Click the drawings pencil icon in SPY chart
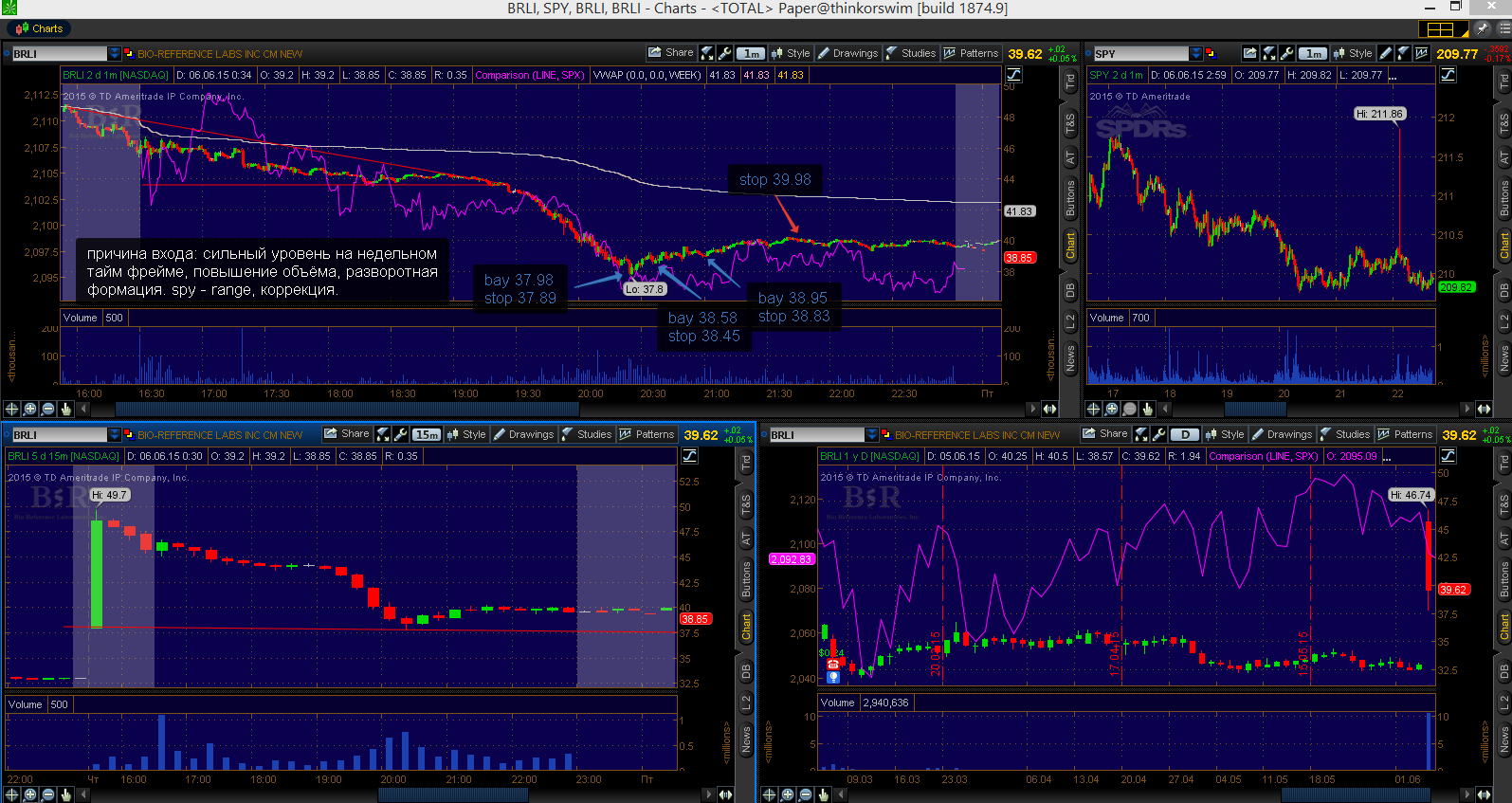This screenshot has width=1512, height=803. tap(1386, 53)
